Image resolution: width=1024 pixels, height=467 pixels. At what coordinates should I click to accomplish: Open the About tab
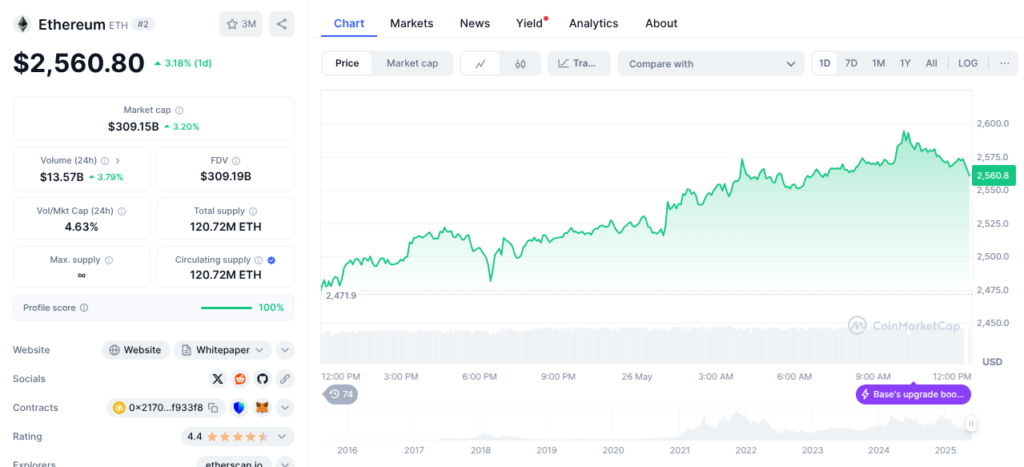point(661,24)
